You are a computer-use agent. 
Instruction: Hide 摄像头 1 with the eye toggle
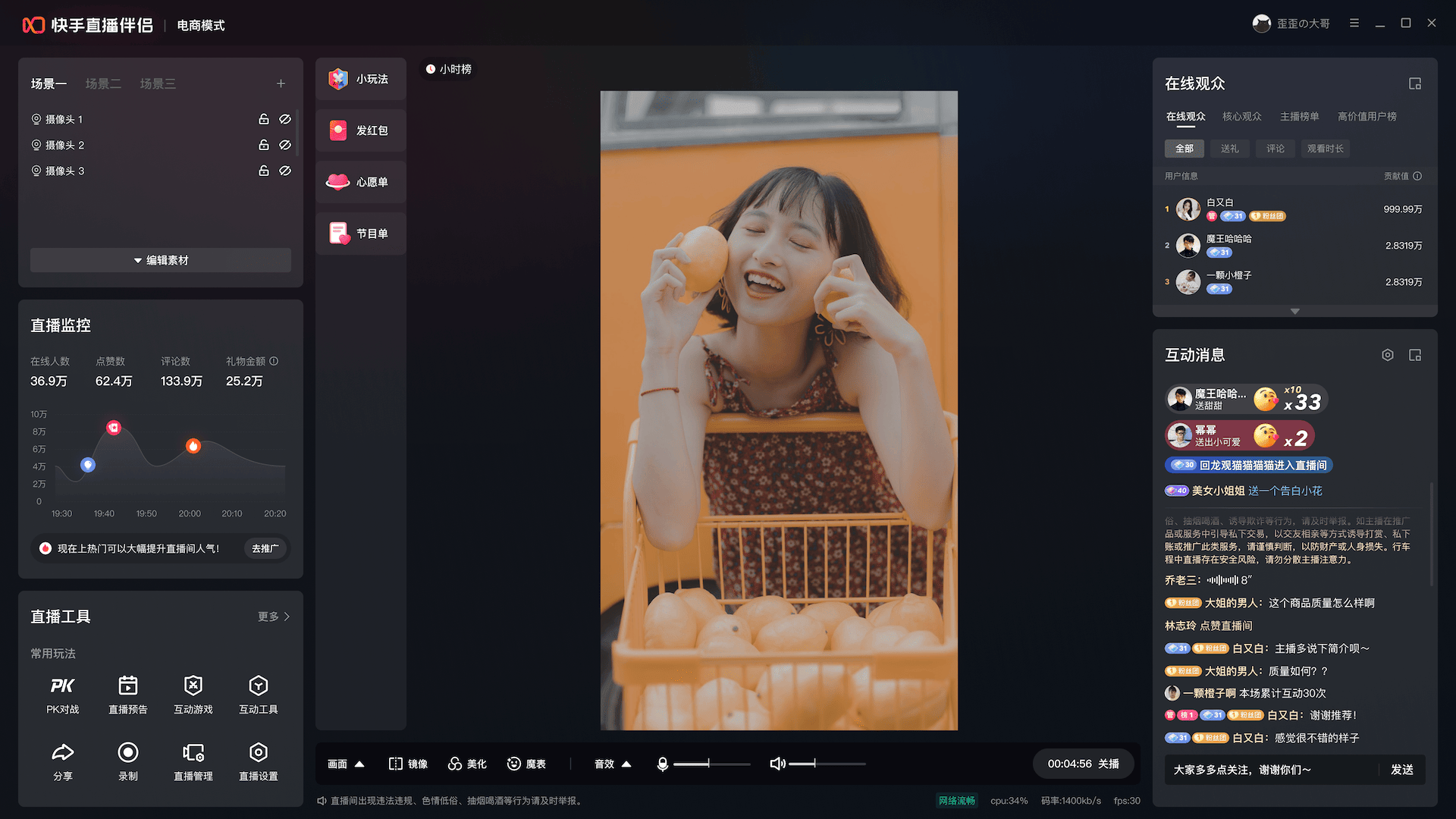[x=285, y=119]
